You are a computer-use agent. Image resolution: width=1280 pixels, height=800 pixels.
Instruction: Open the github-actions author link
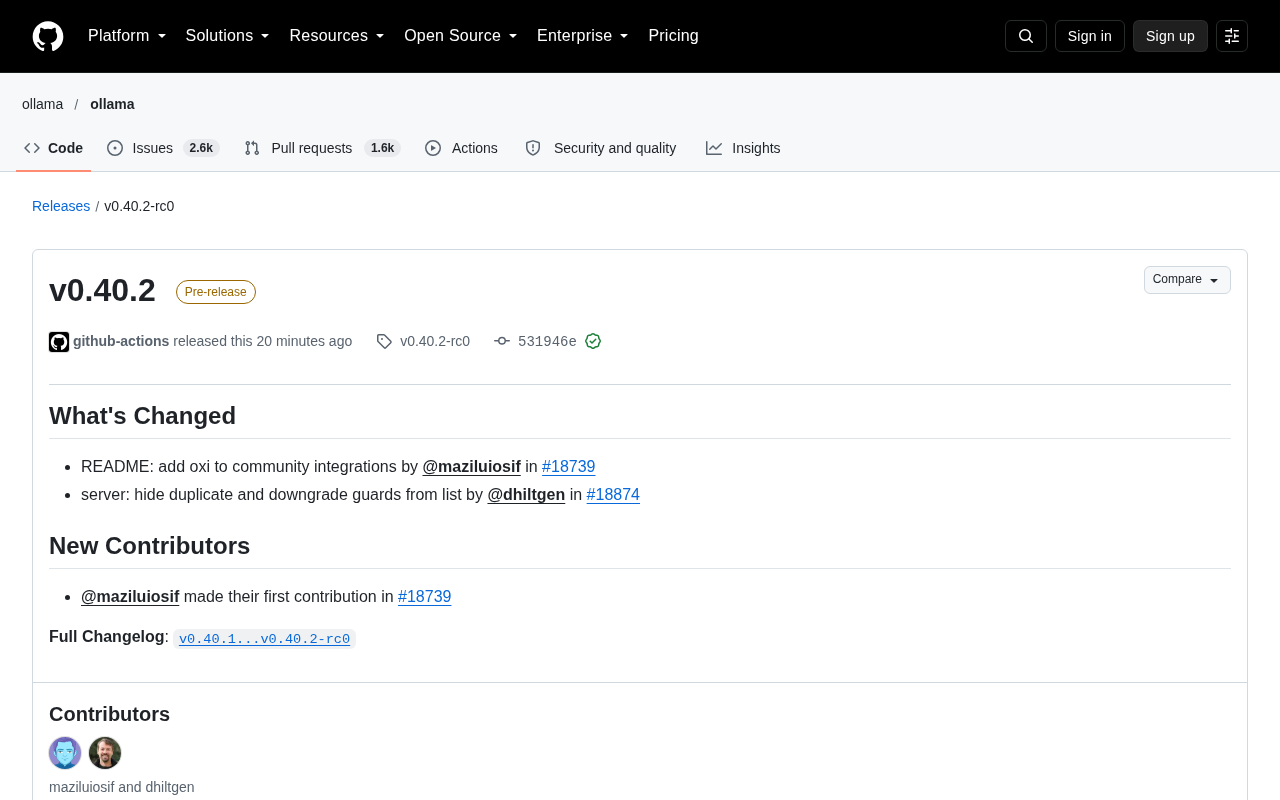121,341
